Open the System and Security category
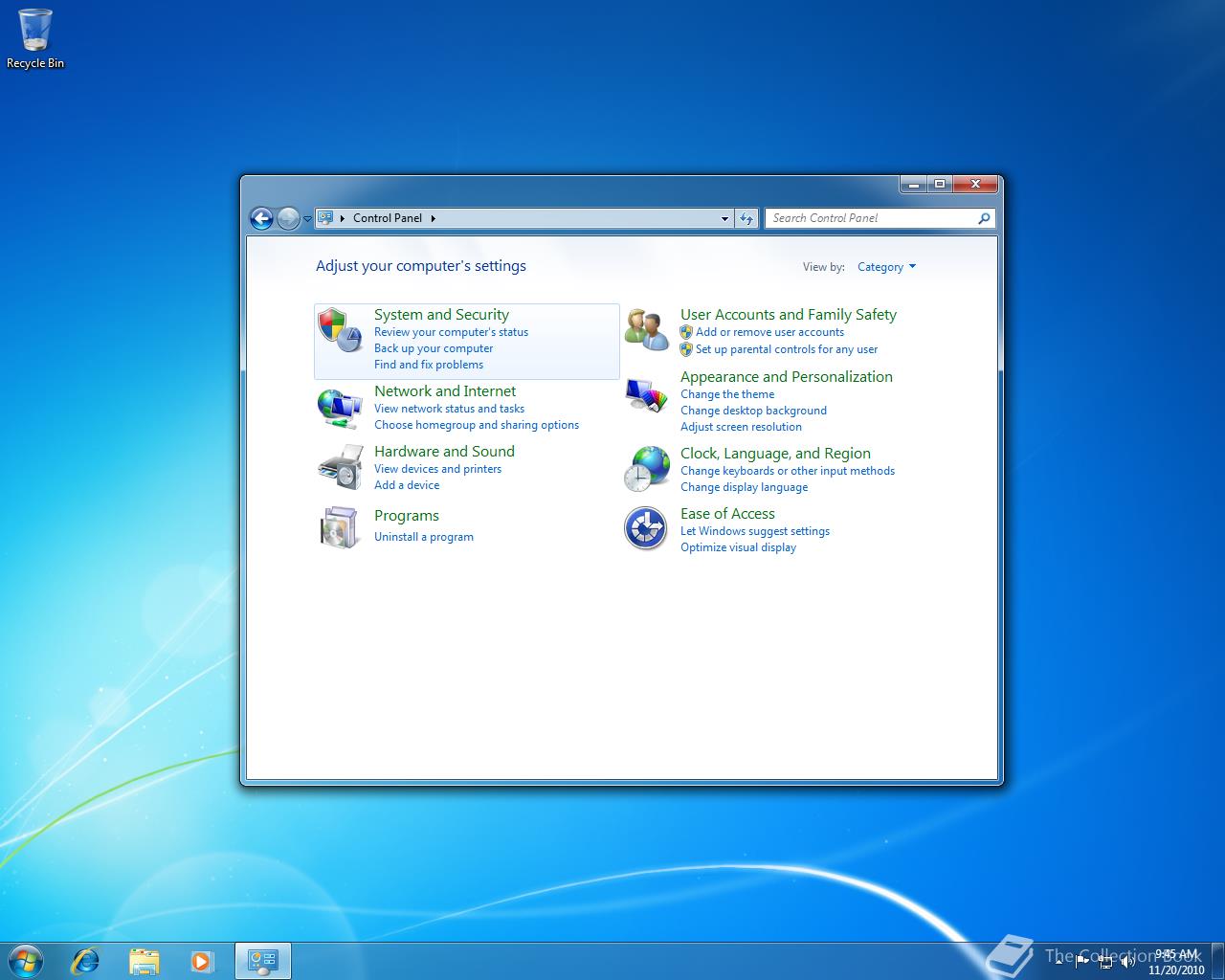The height and width of the screenshot is (980, 1225). pyautogui.click(x=441, y=315)
